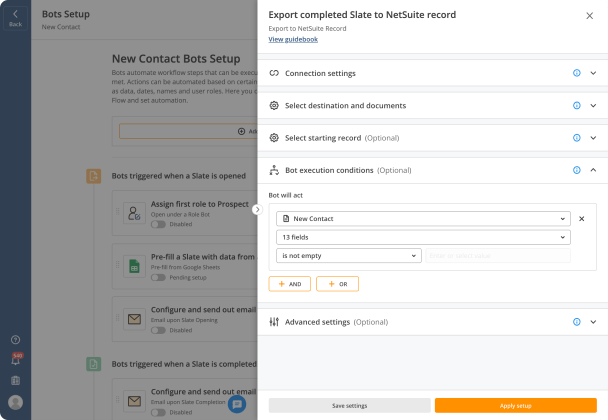Click envelope icon for Email upon Slate Completion
608x420 pixels.
click(x=134, y=401)
